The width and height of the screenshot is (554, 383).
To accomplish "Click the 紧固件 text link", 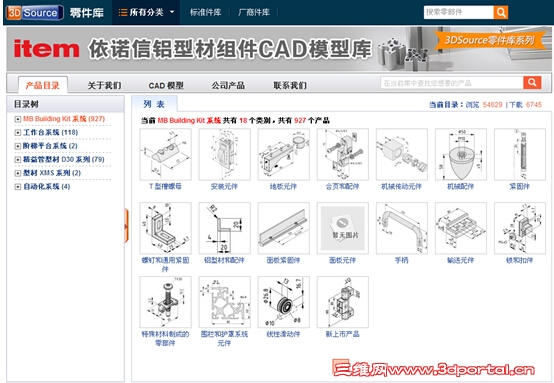I will tap(519, 186).
